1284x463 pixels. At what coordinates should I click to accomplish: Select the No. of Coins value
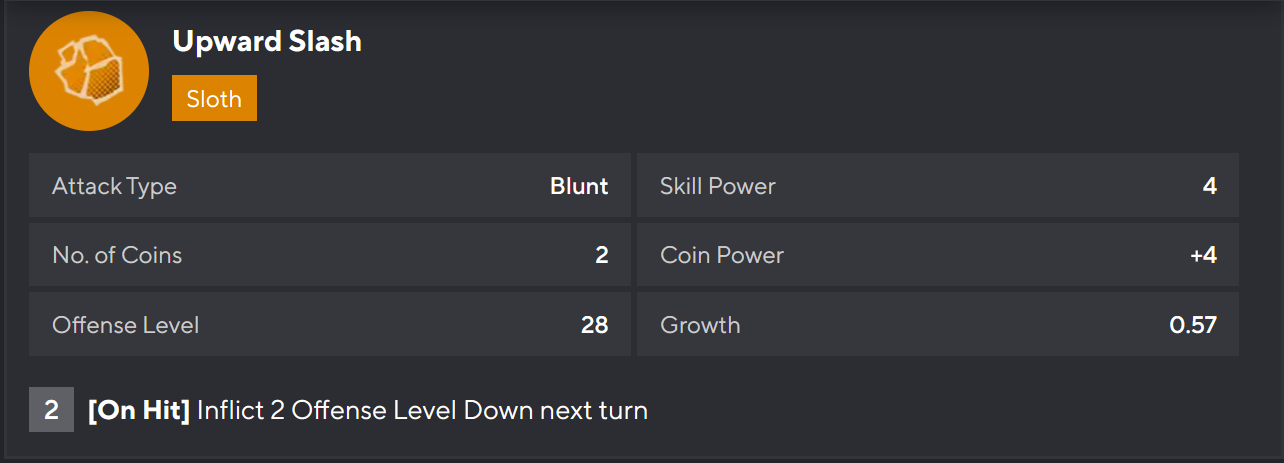pos(601,255)
